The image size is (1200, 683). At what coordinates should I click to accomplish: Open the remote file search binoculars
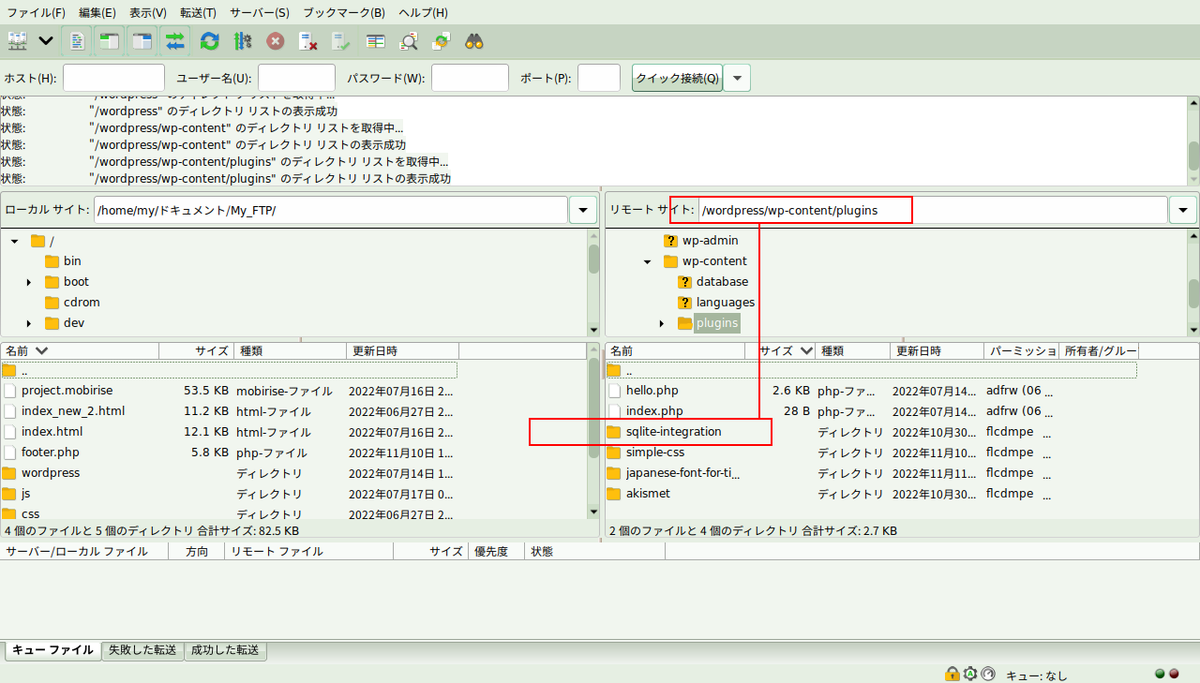click(x=474, y=41)
